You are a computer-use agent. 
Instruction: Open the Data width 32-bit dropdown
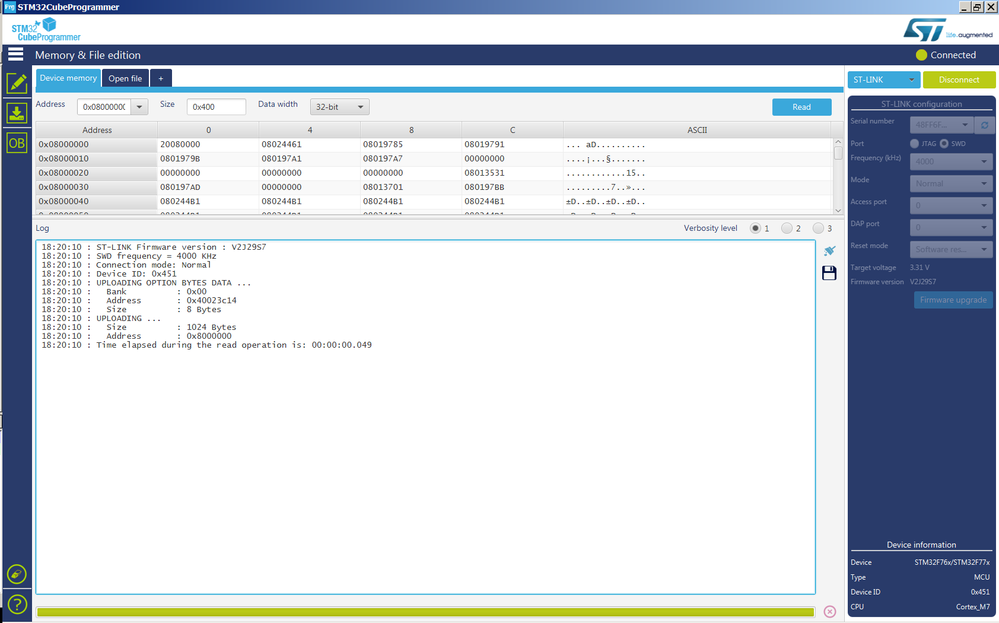[340, 107]
